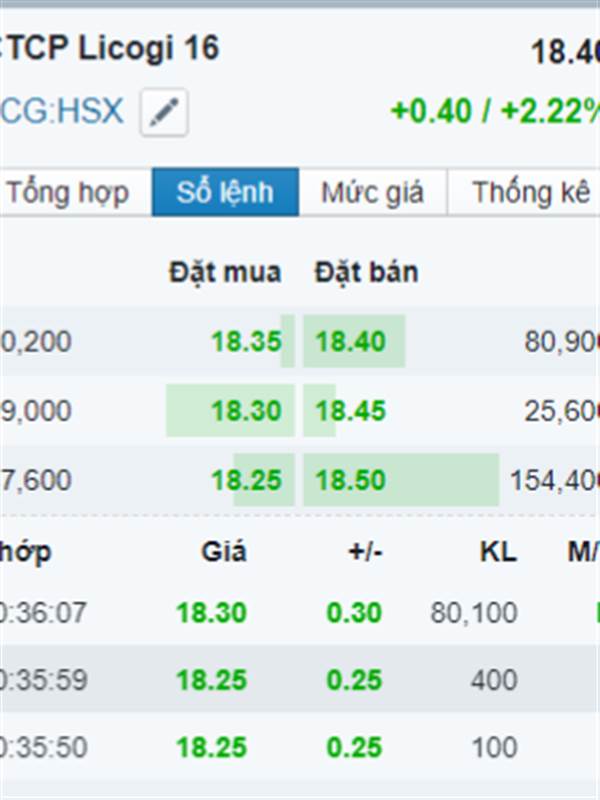Click bid volume ending 9,000
600x800 pixels.
[x=36, y=411]
